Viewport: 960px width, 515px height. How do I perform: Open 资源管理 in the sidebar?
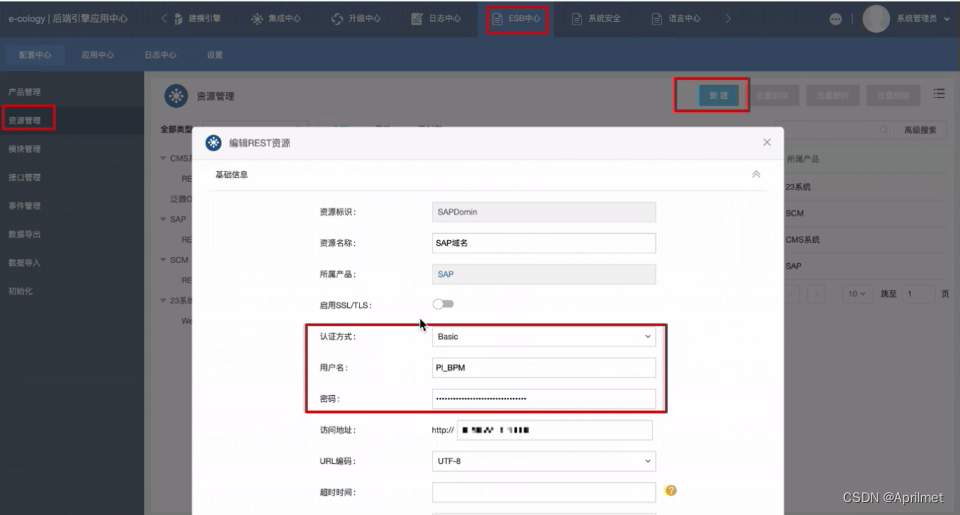[24, 121]
